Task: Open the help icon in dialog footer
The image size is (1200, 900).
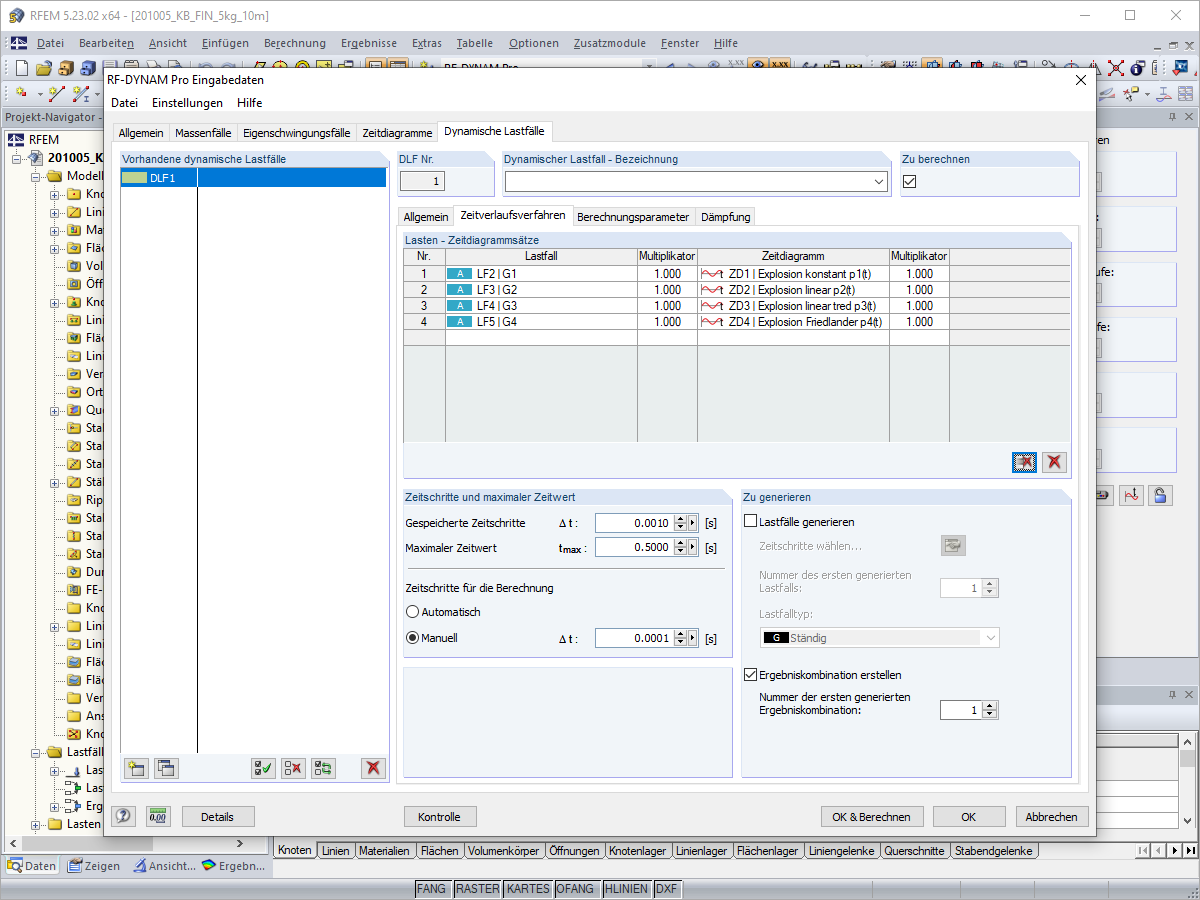Action: pos(124,816)
